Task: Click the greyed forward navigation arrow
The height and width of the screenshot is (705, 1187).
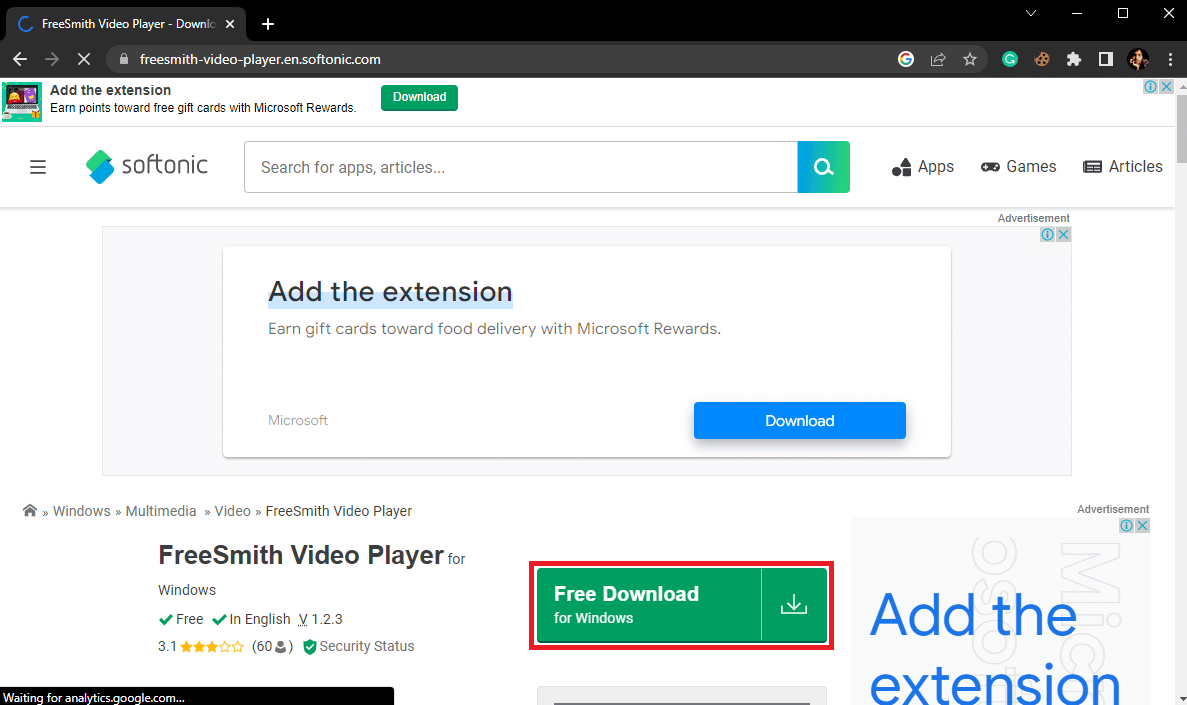Action: [51, 59]
